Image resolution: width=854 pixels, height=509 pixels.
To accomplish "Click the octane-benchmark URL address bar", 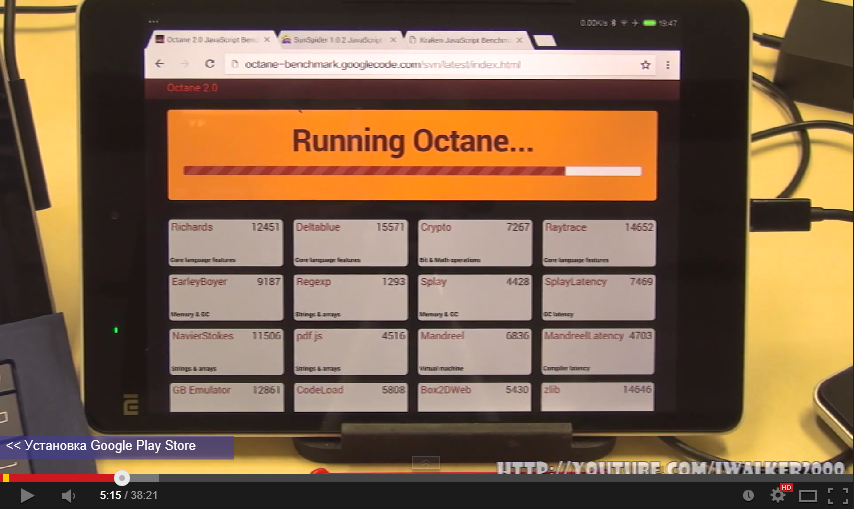I will tap(420, 64).
